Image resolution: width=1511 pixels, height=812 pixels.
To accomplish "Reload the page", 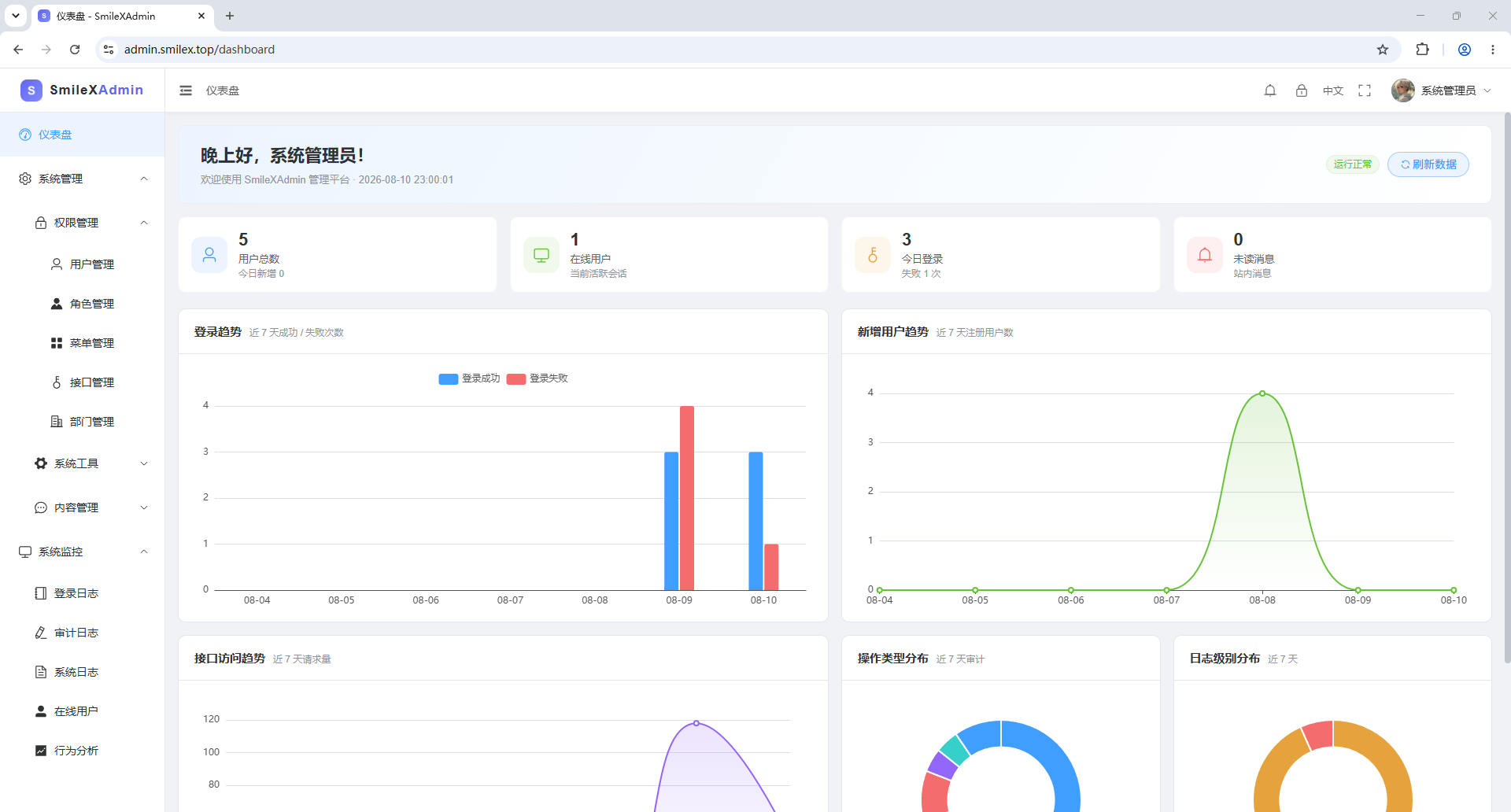I will pyautogui.click(x=75, y=50).
